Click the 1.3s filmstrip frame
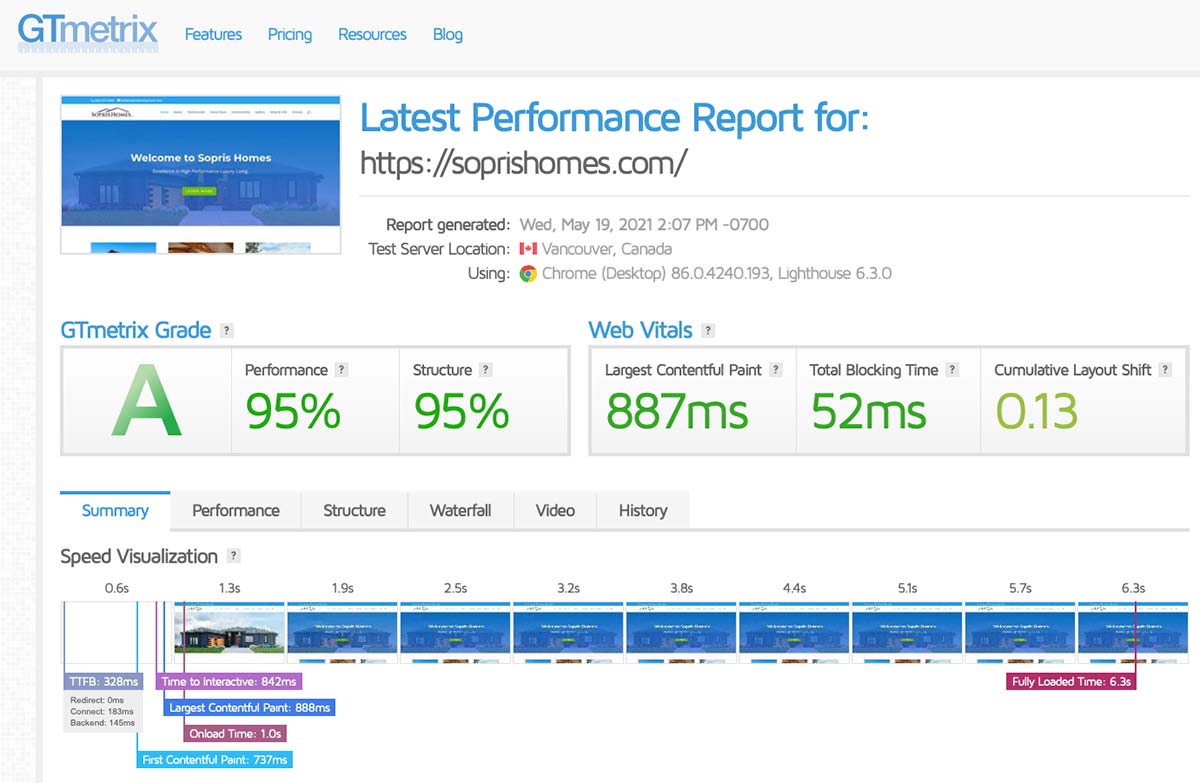This screenshot has width=1200, height=783. [229, 632]
